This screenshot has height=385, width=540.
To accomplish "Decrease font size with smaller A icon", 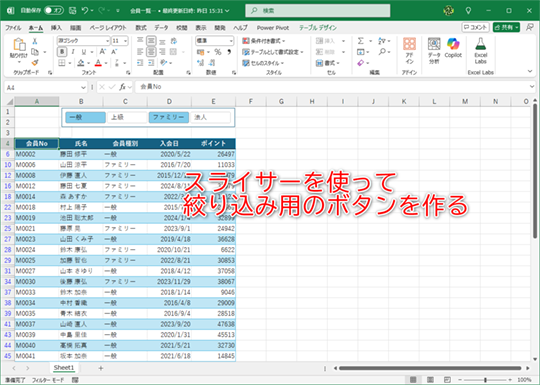I will pos(114,52).
